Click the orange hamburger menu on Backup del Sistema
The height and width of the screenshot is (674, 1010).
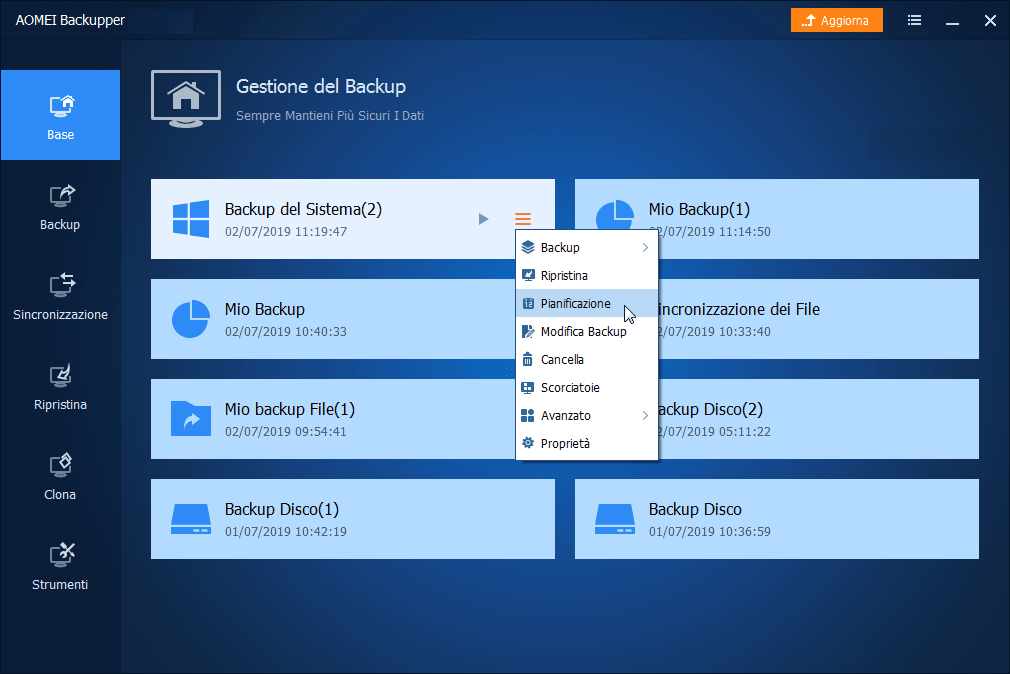click(523, 219)
